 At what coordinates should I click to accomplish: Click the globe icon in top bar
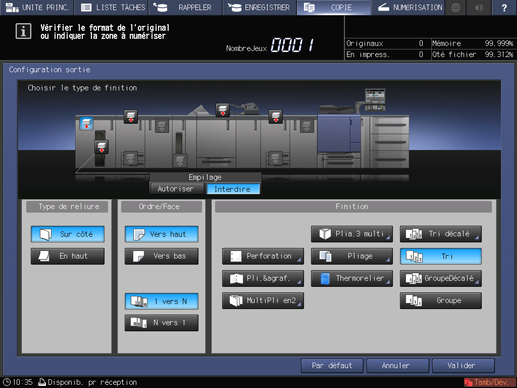click(455, 7)
